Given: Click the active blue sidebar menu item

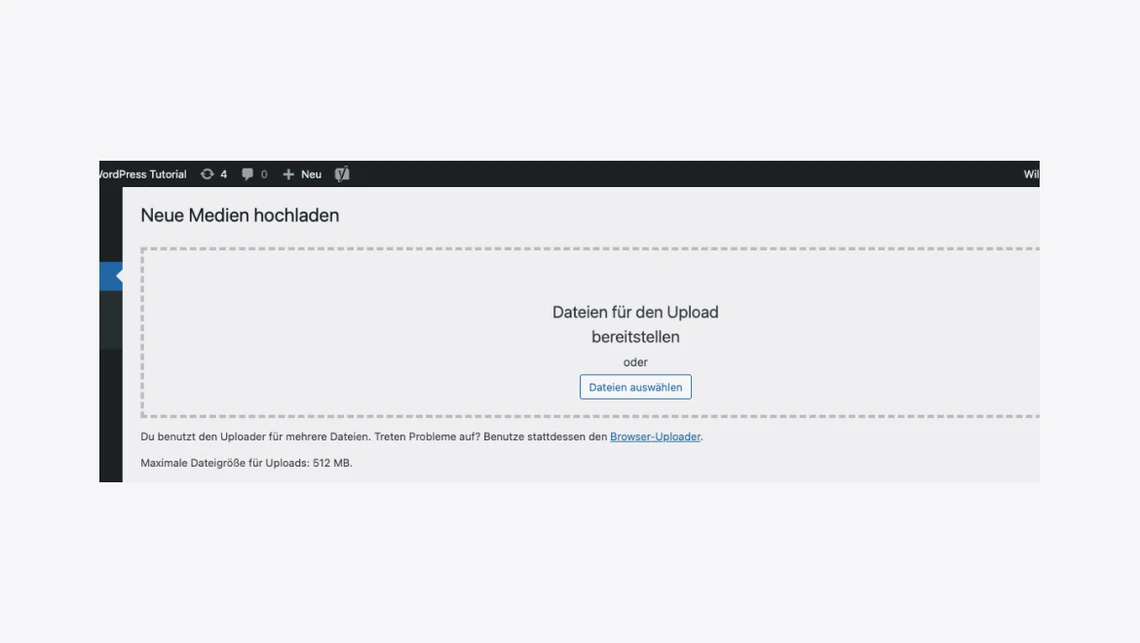Looking at the screenshot, I should point(110,276).
